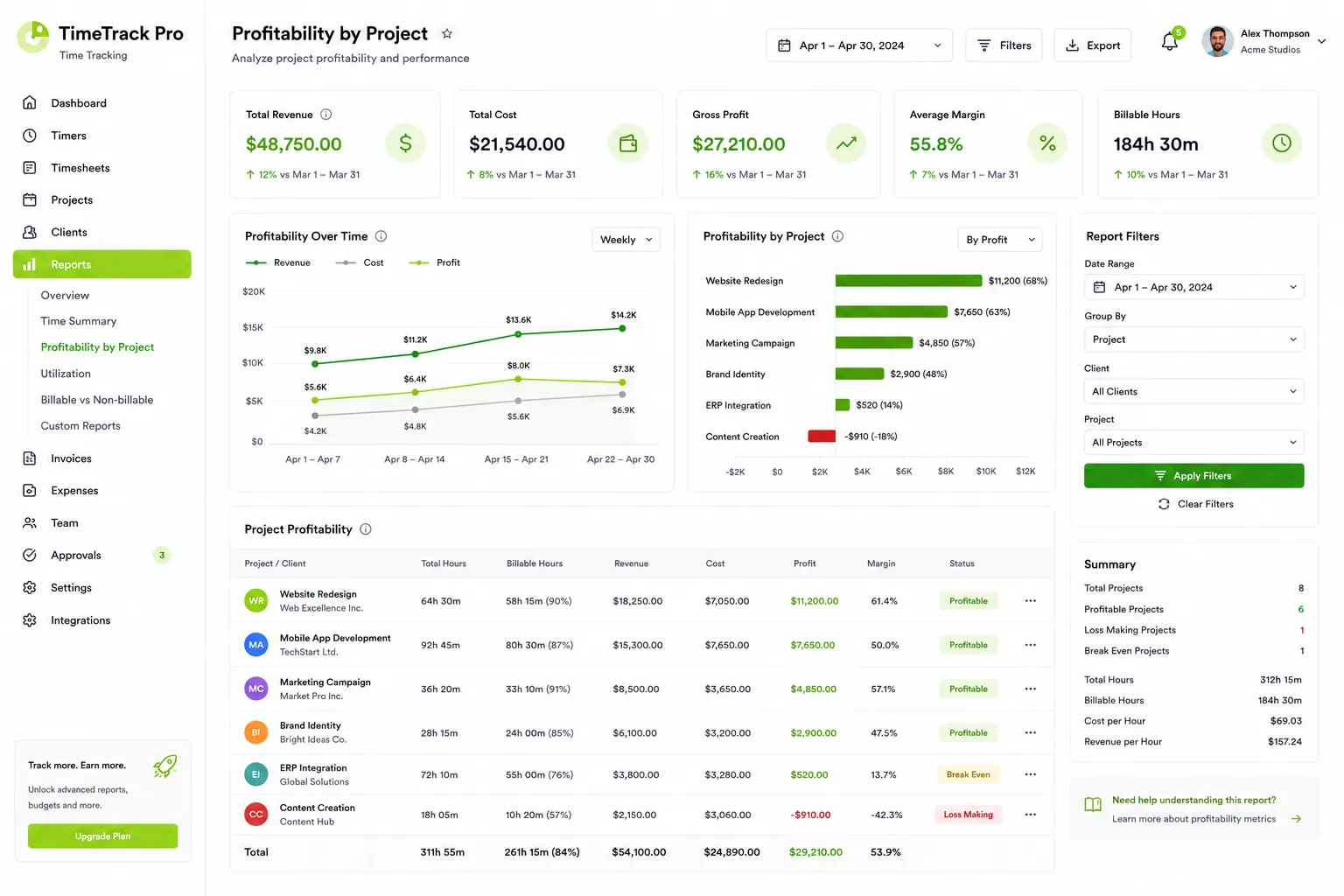Viewport: 1344px width, 896px height.
Task: Click the rocket icon in upgrade card
Action: click(164, 767)
